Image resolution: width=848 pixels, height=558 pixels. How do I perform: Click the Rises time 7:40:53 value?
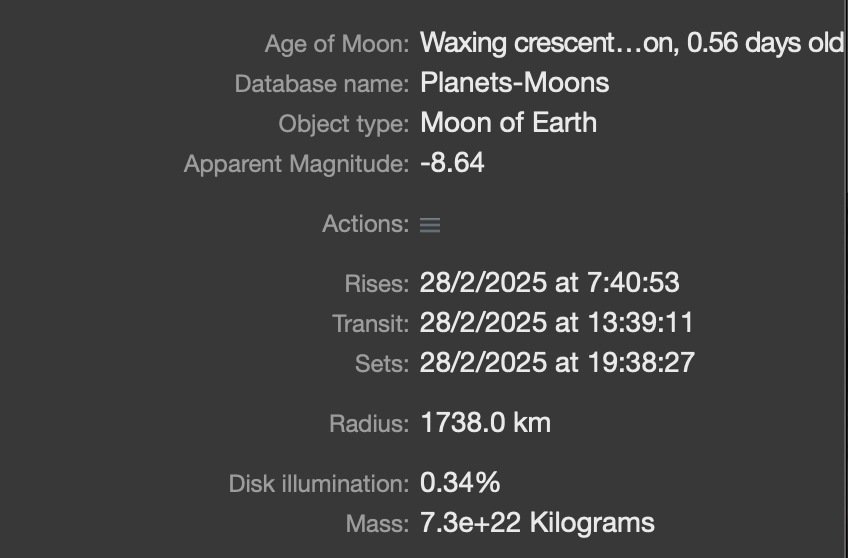(549, 283)
